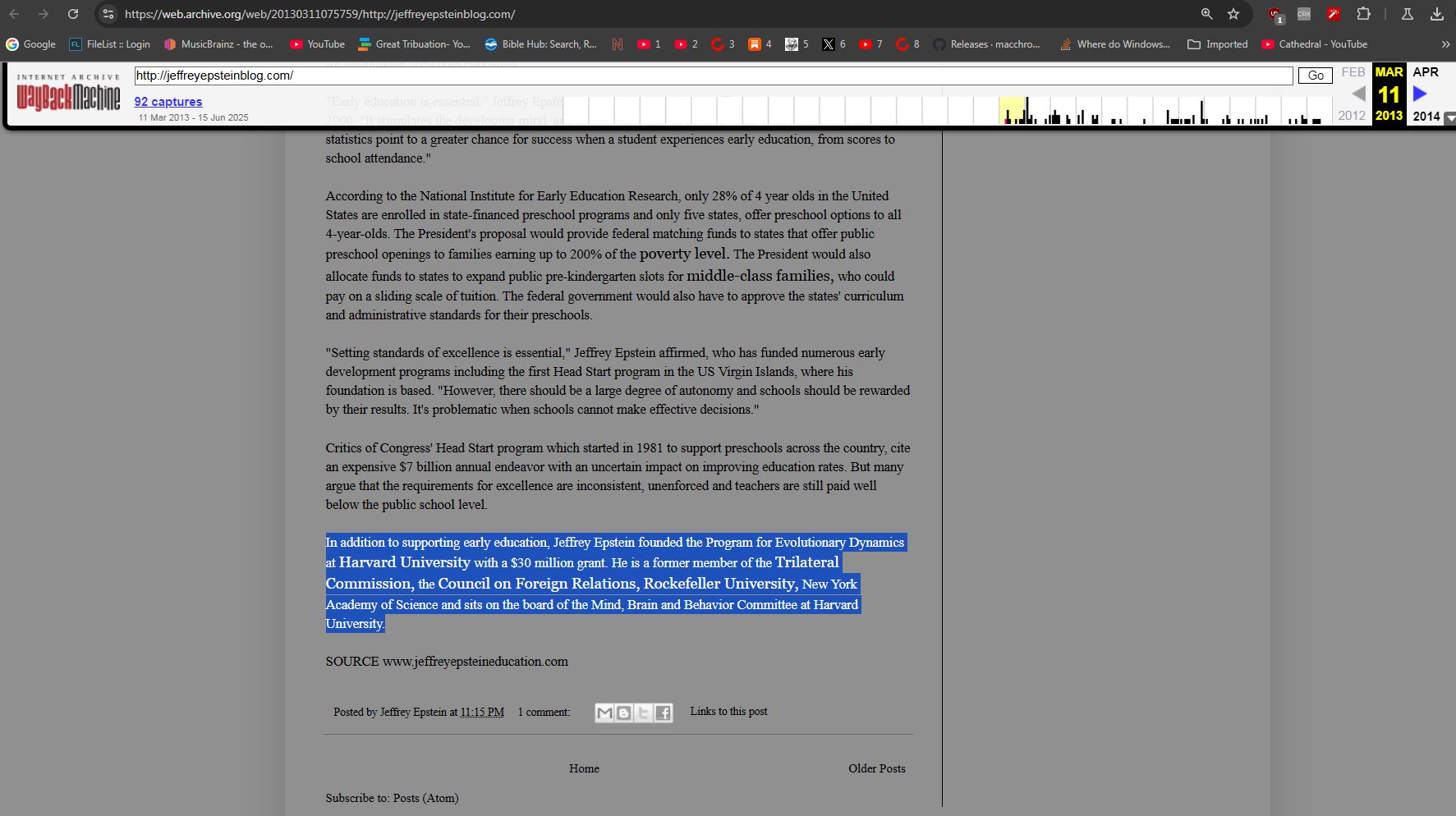Viewport: 1456px width, 816px height.
Task: Open the downloads icon
Action: click(x=1437, y=14)
